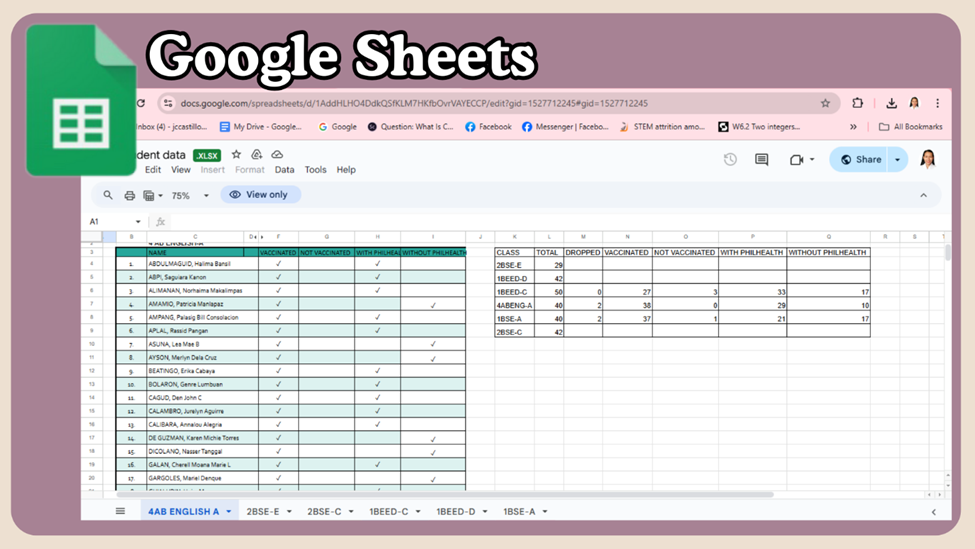Screen dimensions: 975x549
Task: Open the 4AB ENGLISH A sheet tab menu arrow
Action: 229,512
